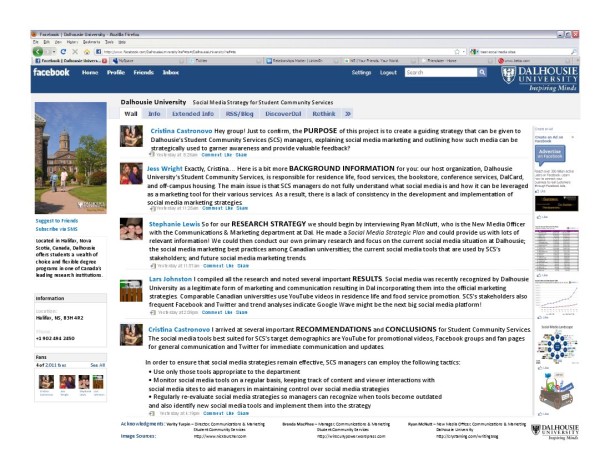Image resolution: width=610 pixels, height=471 pixels.
Task: Click the Logout link
Action: 388,72
